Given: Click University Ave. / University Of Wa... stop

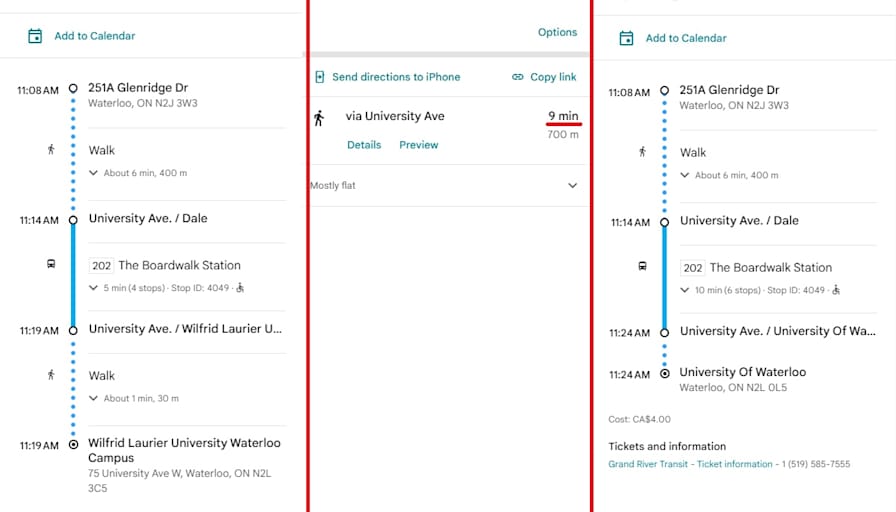Looking at the screenshot, I should 777,331.
